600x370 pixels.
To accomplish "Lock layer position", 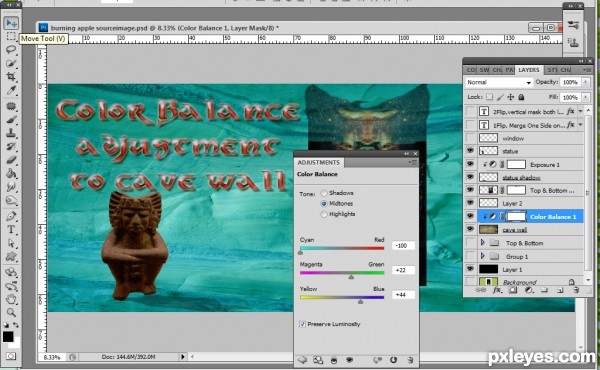I will 510,97.
